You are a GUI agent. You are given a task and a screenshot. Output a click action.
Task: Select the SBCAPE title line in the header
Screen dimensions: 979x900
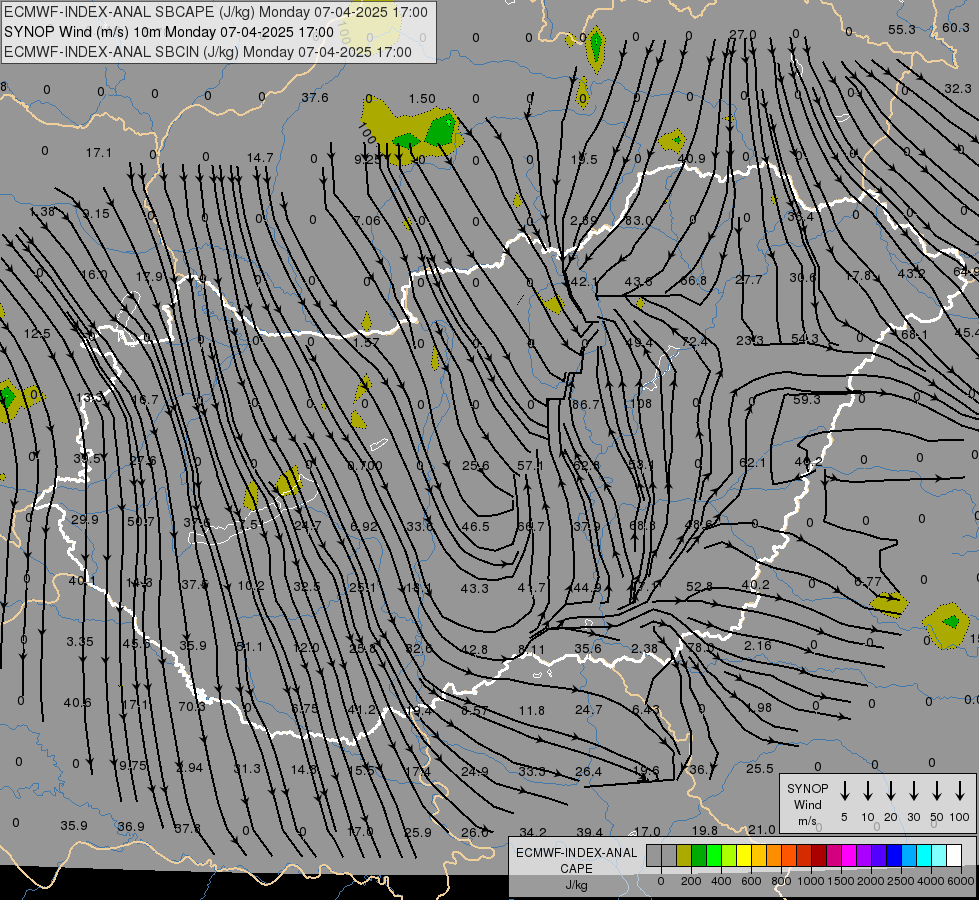pos(216,12)
